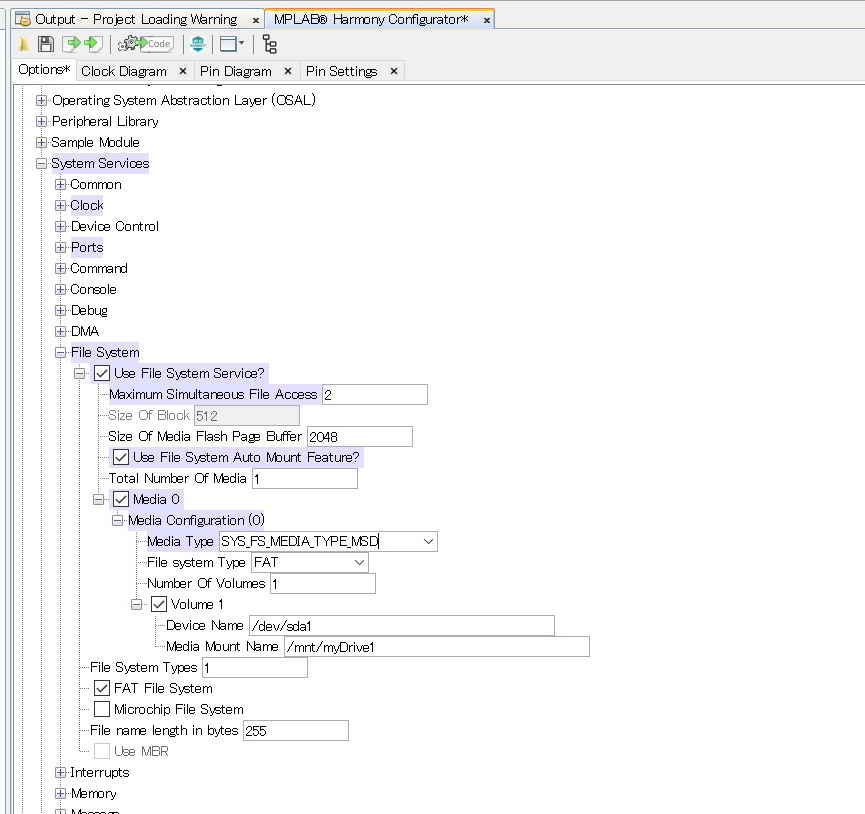
Task: Click the second green arrow export icon
Action: pyautogui.click(x=93, y=44)
